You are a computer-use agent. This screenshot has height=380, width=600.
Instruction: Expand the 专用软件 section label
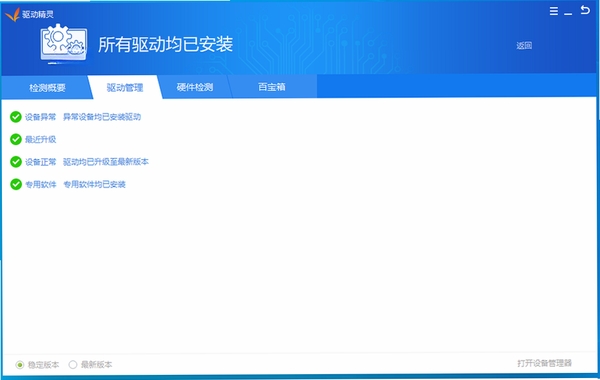click(x=41, y=185)
